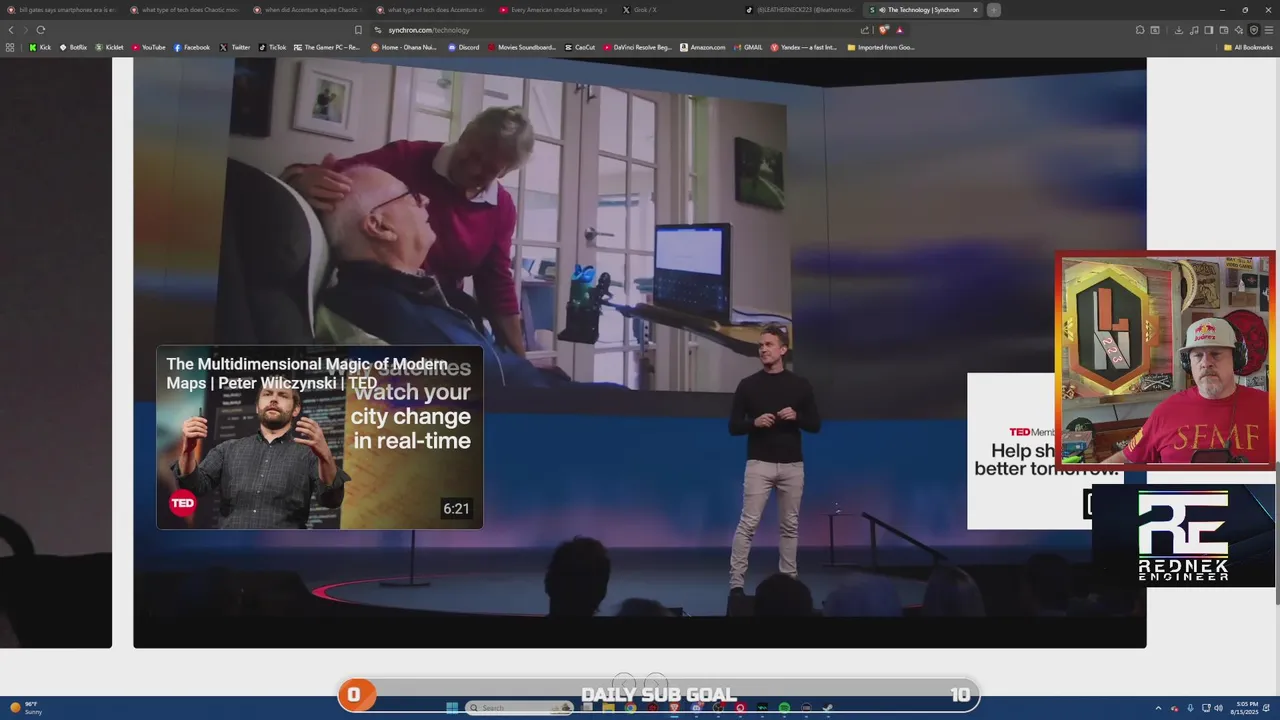This screenshot has height=720, width=1280.
Task: Open the weather widget showing Sunny
Action: tap(26, 708)
